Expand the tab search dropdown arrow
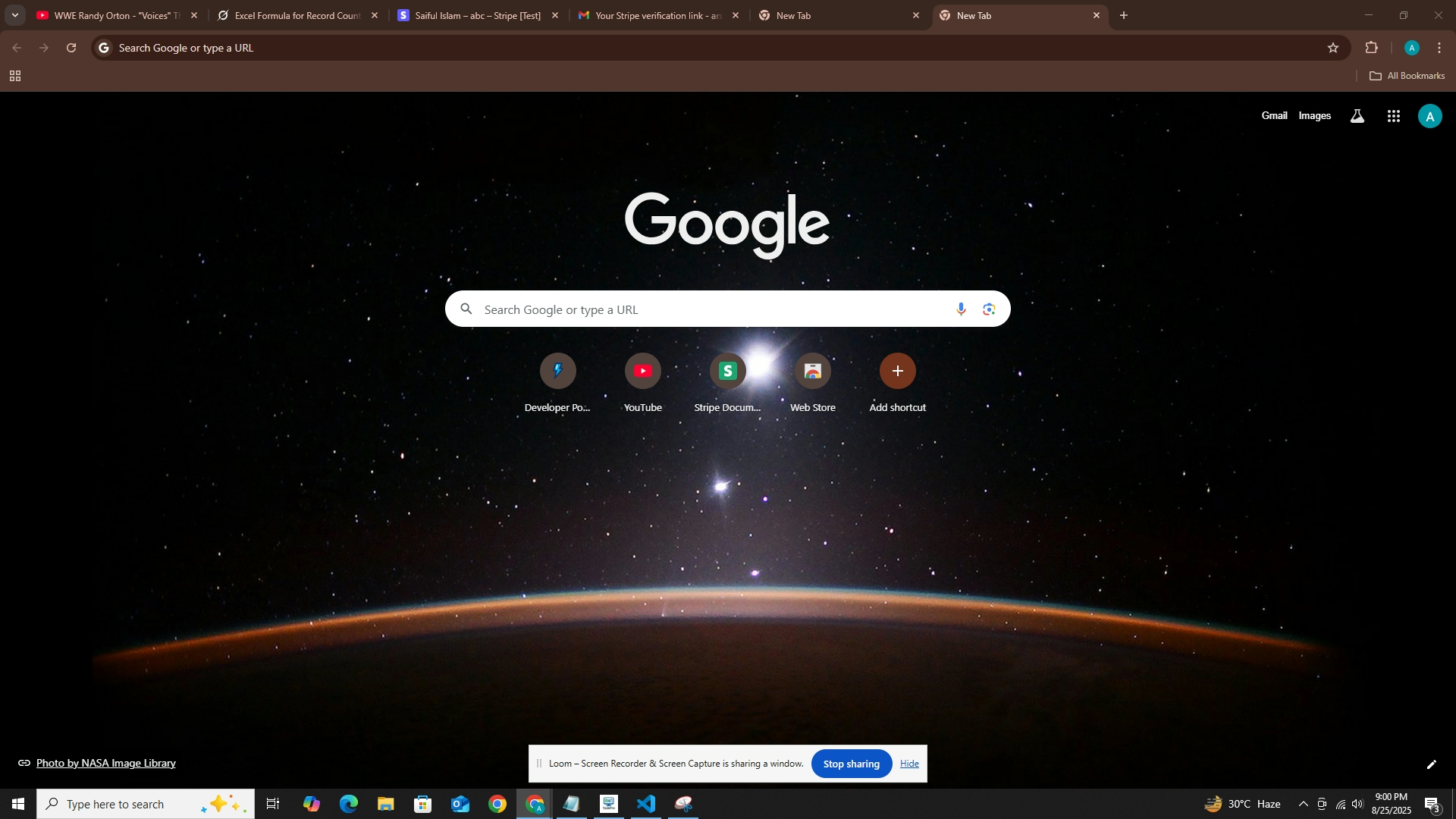 point(14,15)
